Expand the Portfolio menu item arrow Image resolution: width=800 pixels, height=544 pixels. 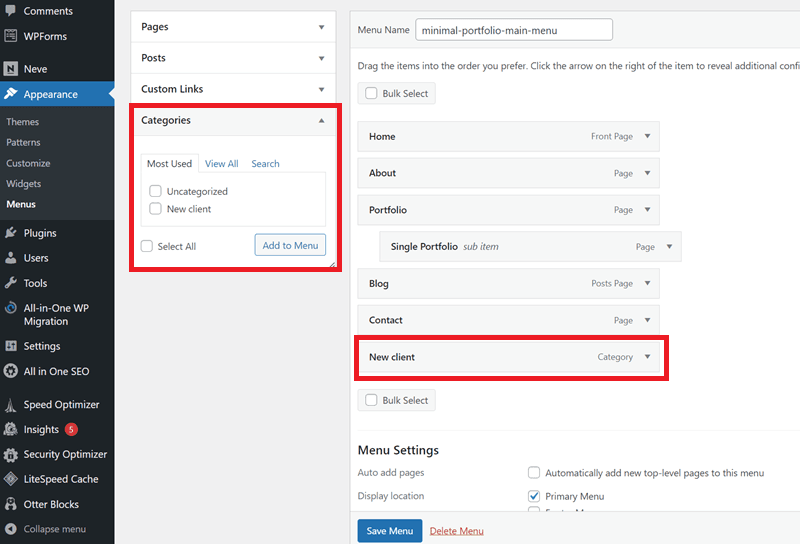coord(647,210)
